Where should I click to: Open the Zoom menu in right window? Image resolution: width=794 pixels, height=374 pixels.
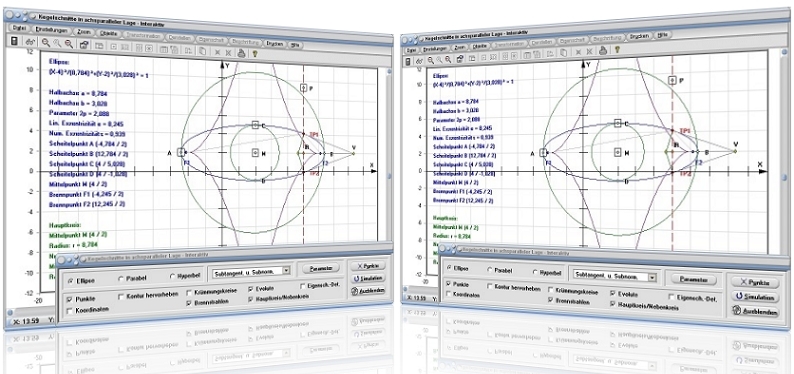460,47
